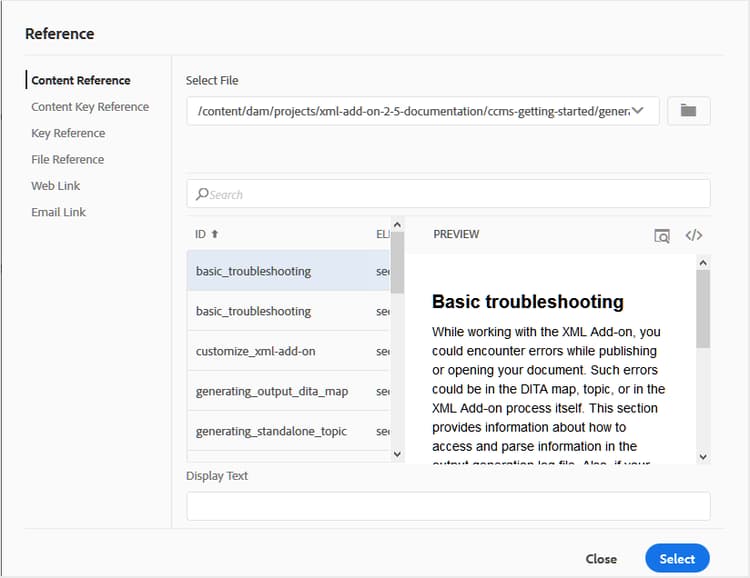Expand the Select File path dropdown
This screenshot has width=750, height=578.
coord(638,111)
